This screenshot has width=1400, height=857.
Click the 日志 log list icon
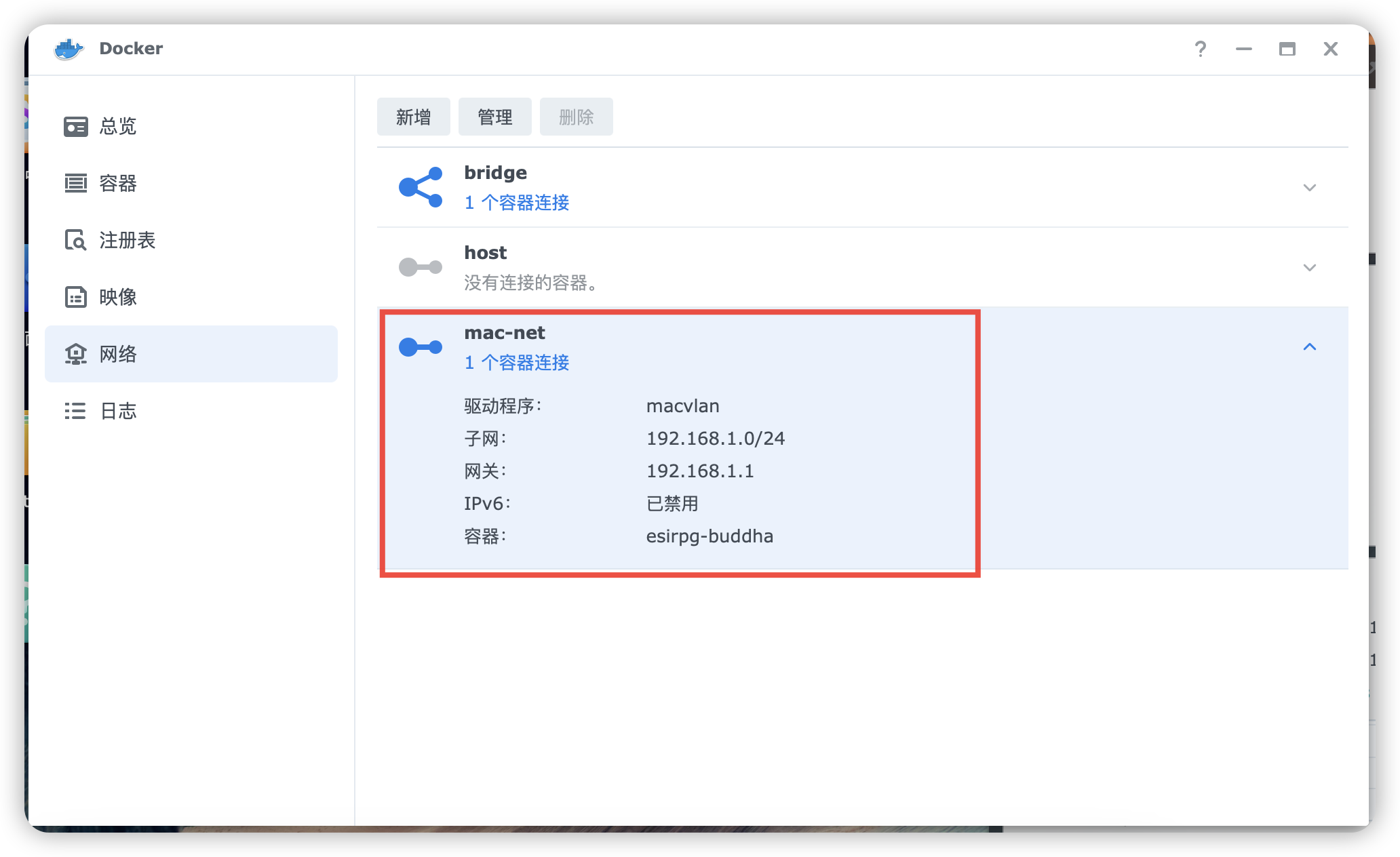point(75,411)
